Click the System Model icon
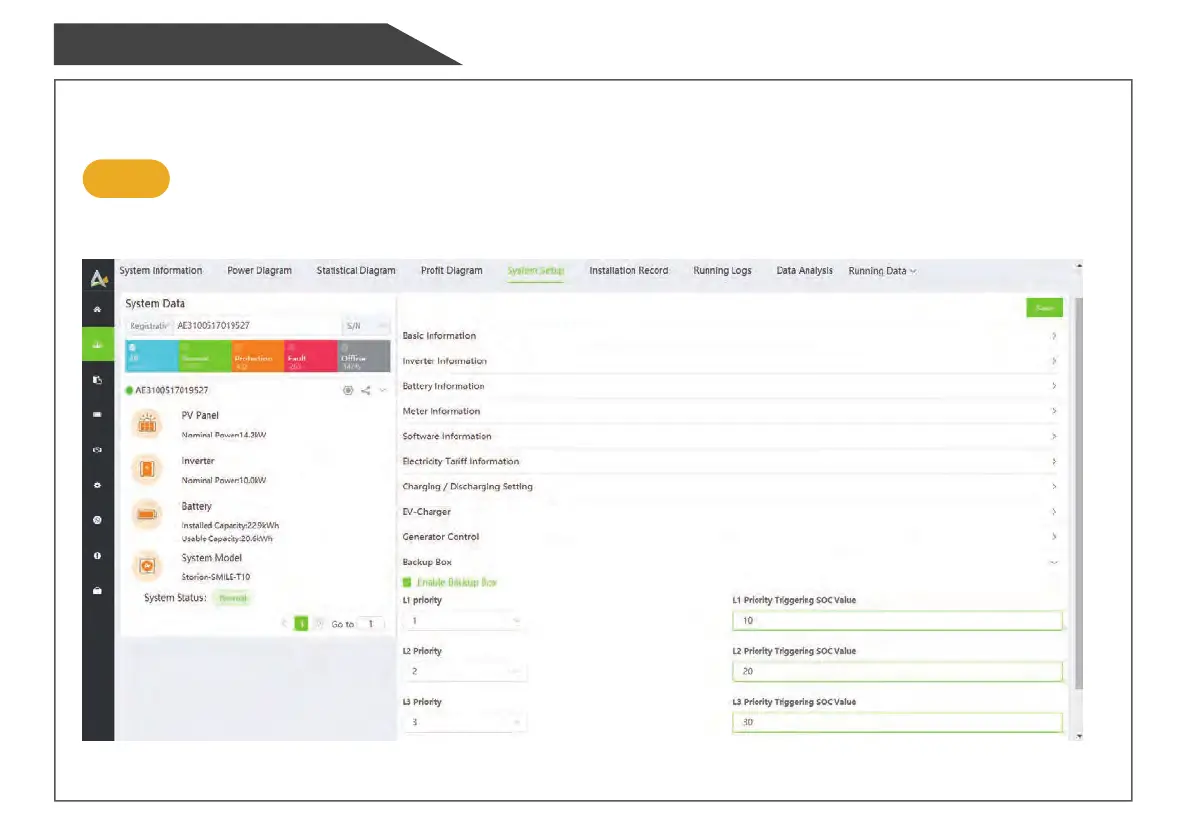This screenshot has height=839, width=1191. point(147,566)
